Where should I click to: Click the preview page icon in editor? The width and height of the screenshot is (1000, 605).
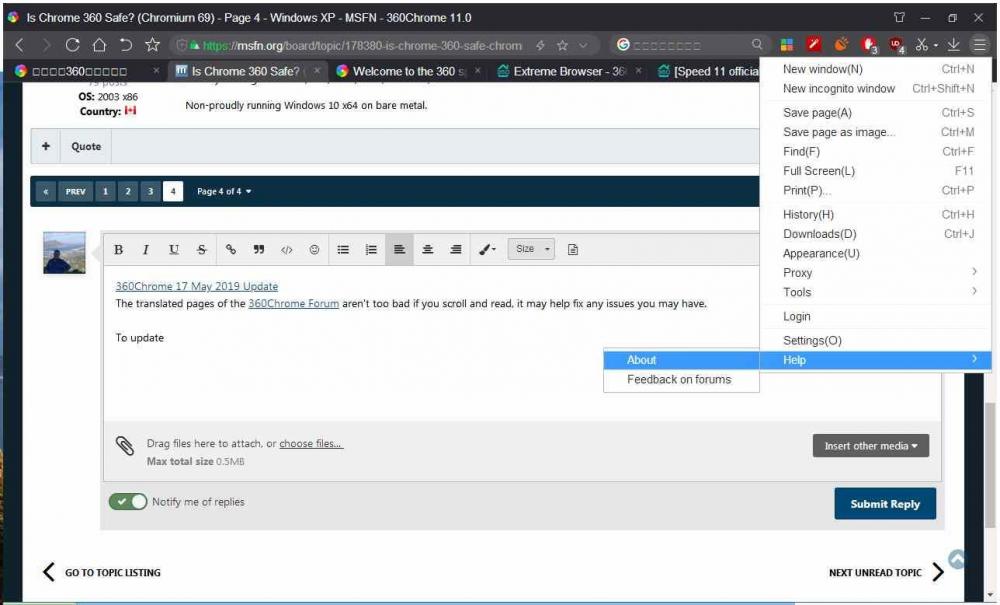point(573,249)
